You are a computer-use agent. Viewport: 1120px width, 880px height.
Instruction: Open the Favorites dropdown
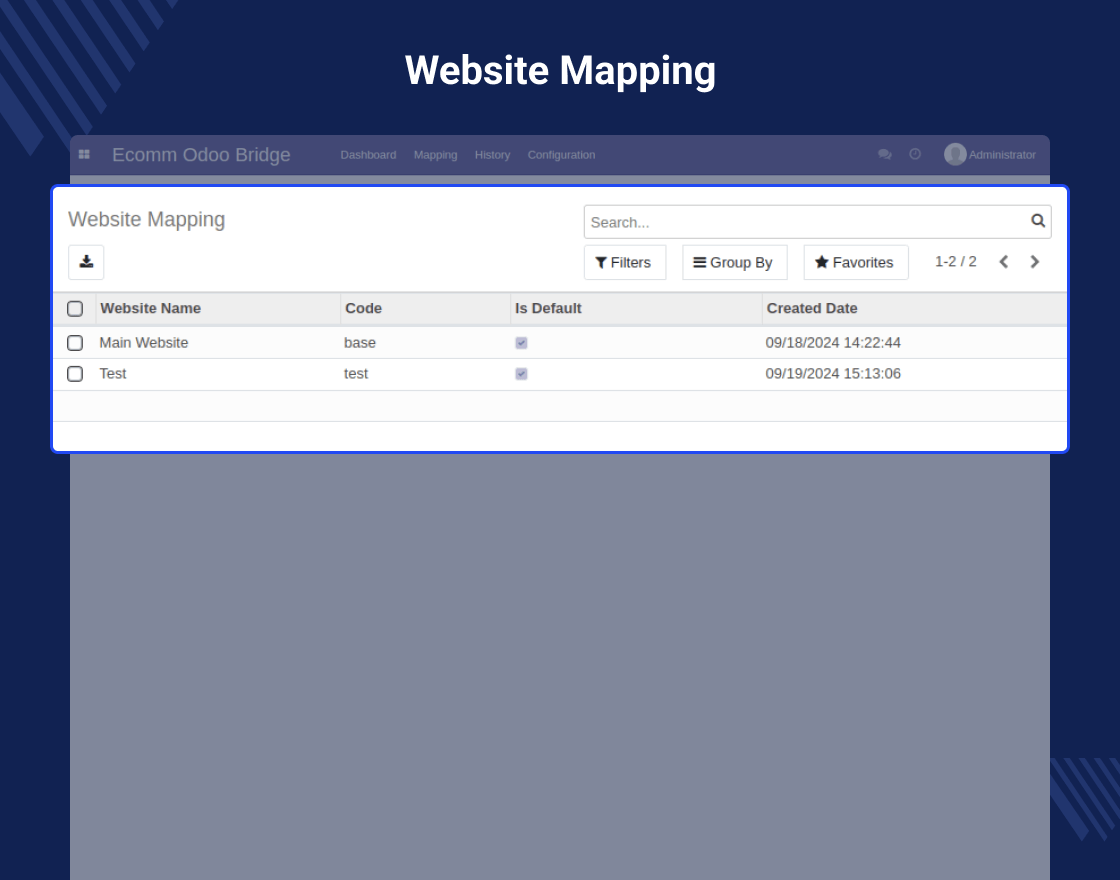[856, 262]
